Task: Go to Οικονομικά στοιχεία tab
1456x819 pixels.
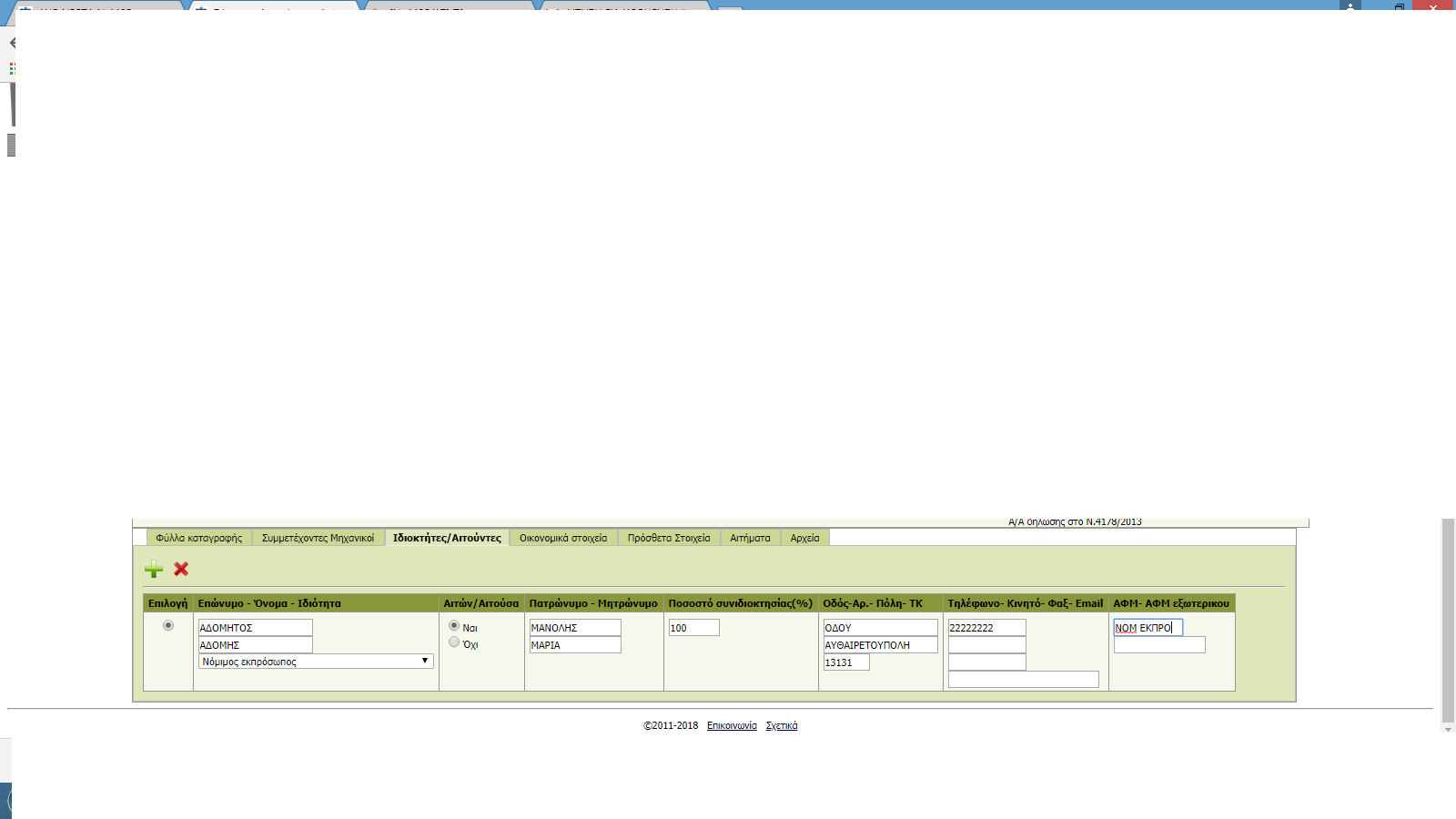Action: pos(563,538)
